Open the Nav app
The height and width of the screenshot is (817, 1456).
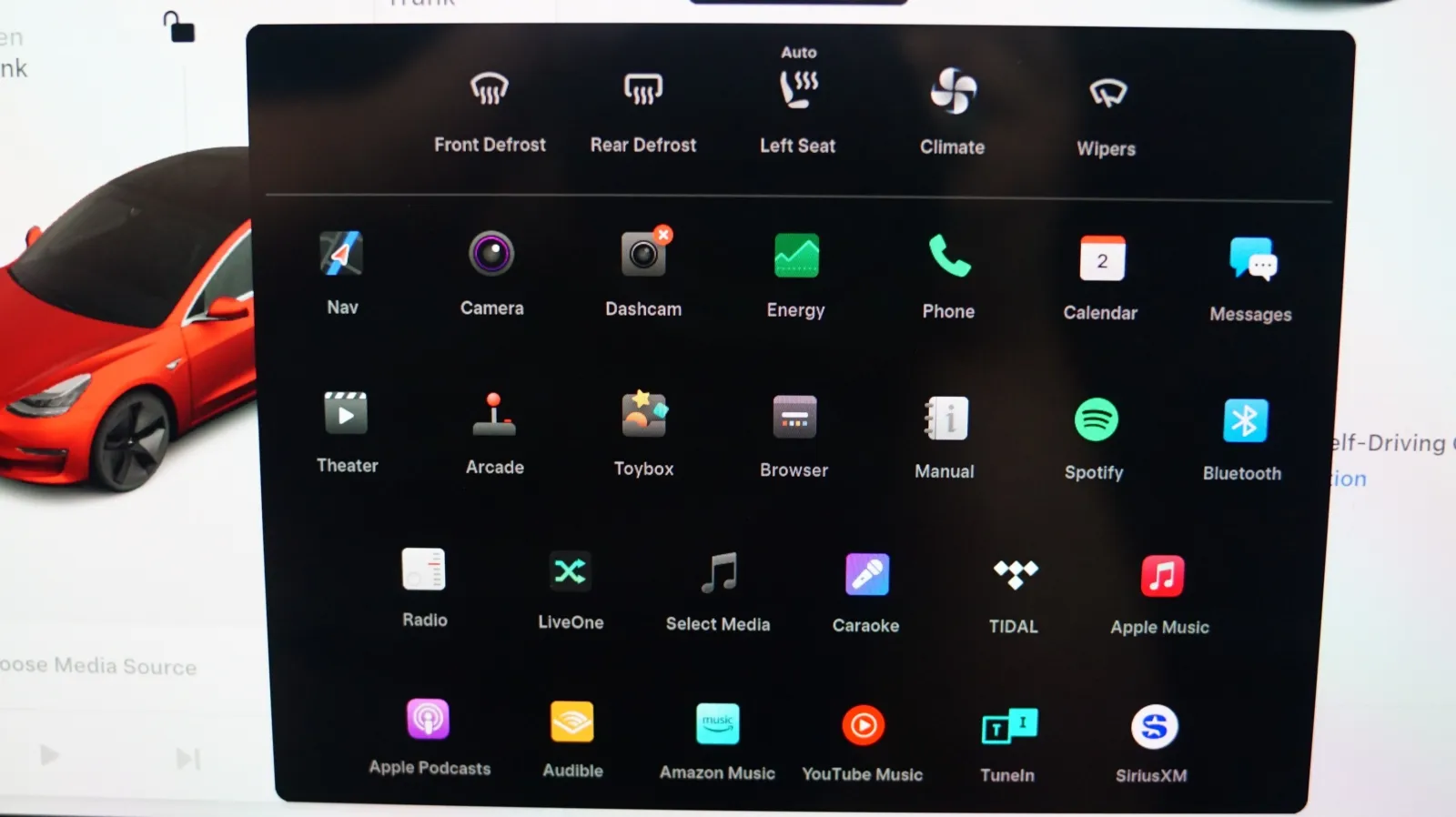point(342,255)
